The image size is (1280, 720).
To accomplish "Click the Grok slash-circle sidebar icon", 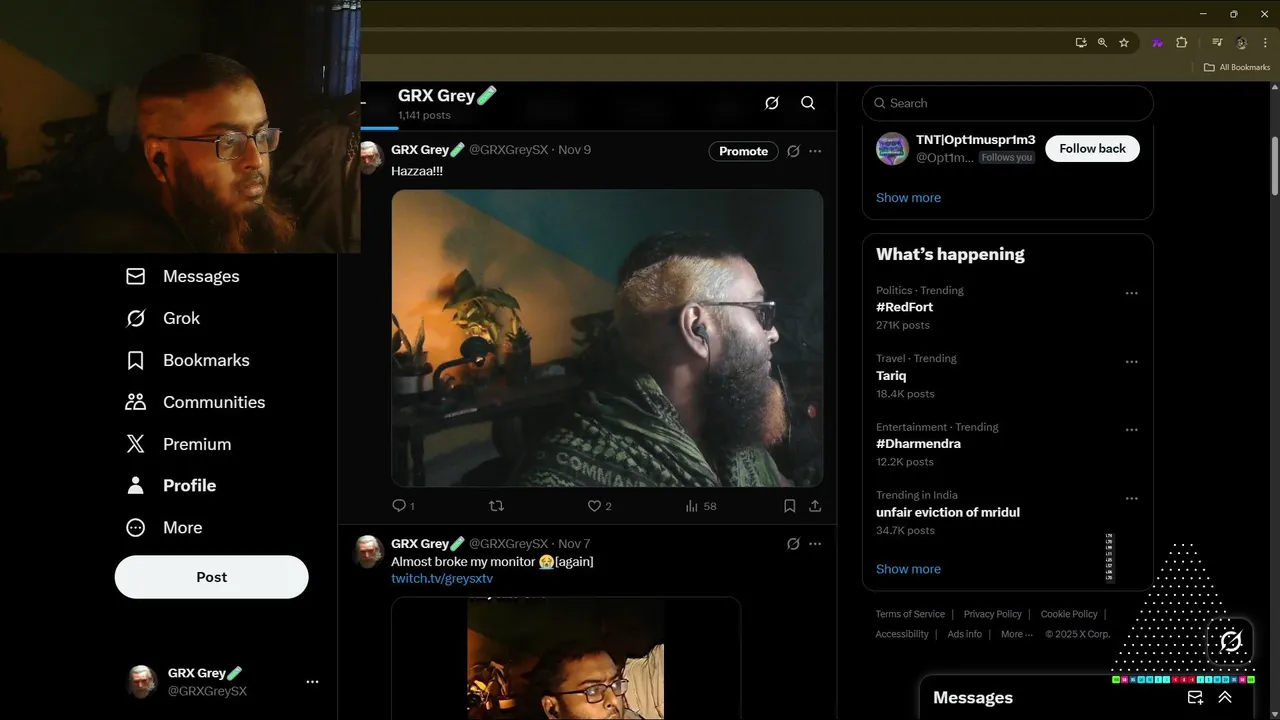I will click(135, 318).
